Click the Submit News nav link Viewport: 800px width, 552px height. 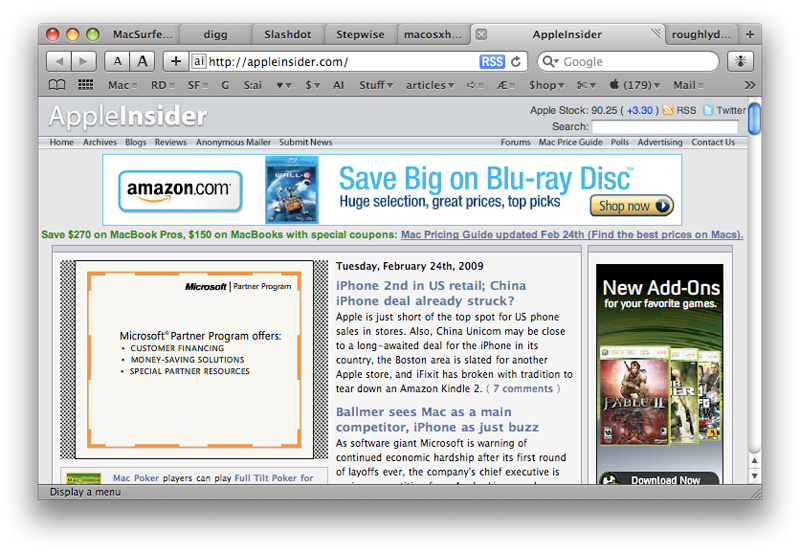[305, 142]
